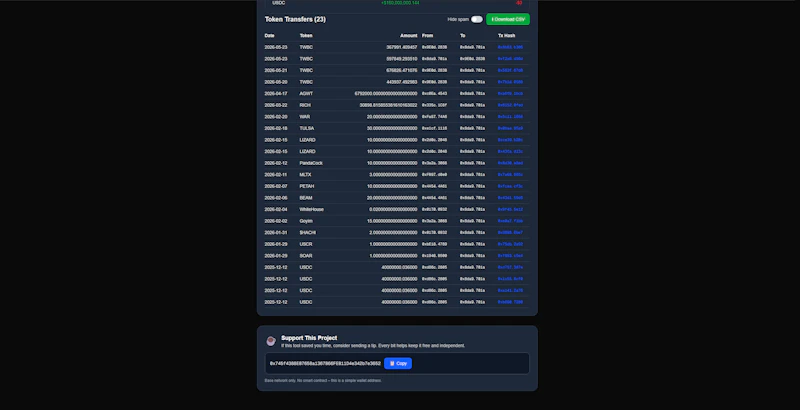Select the MLTX token name

tap(305, 175)
